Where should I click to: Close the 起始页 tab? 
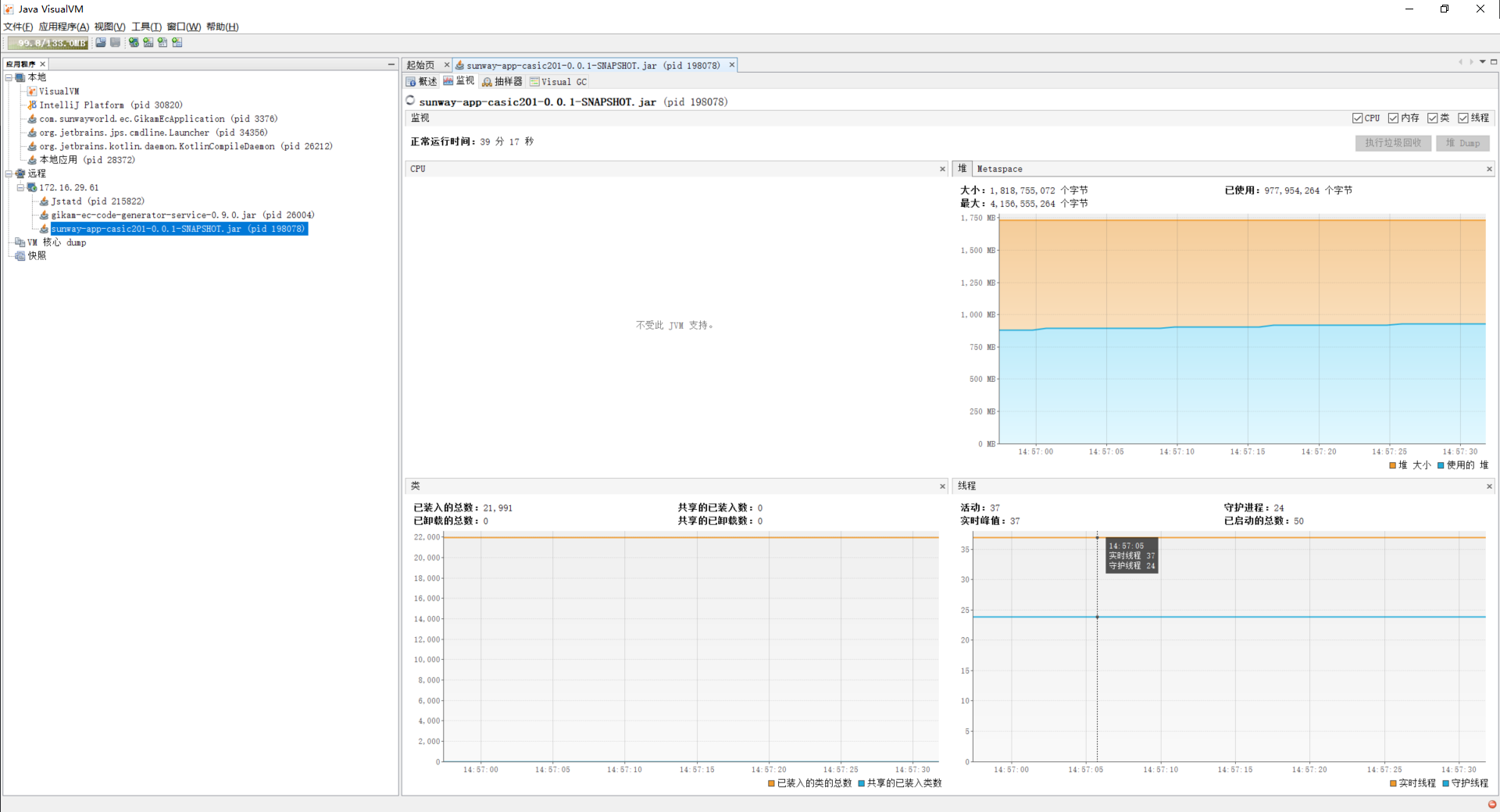tap(447, 65)
